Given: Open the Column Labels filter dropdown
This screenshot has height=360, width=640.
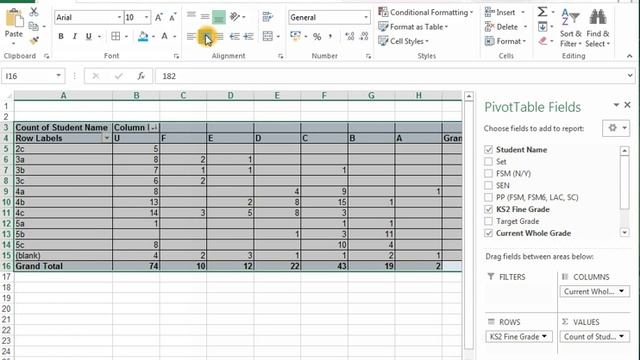Looking at the screenshot, I should tap(154, 128).
